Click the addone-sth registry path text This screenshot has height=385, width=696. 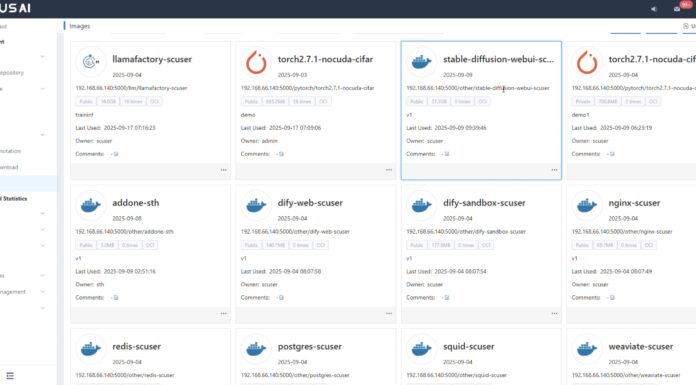click(124, 232)
